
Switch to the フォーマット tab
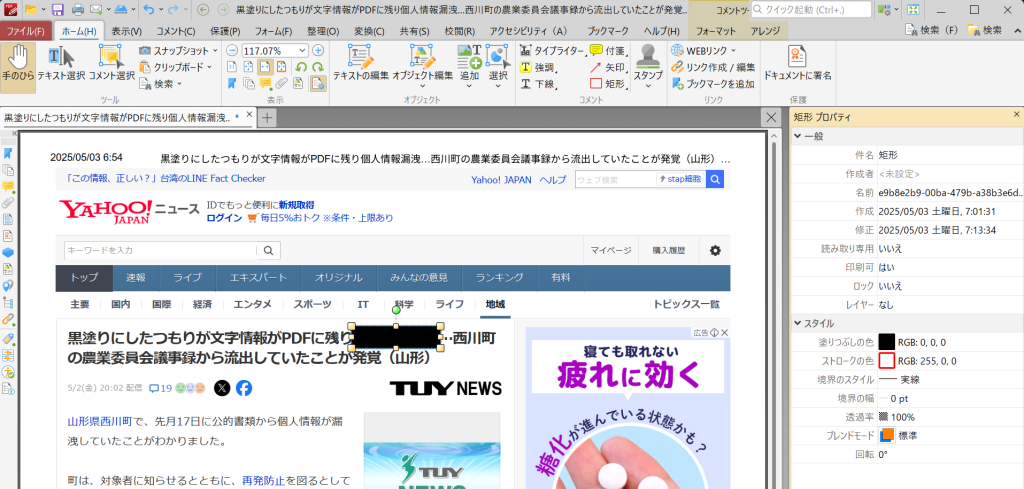click(715, 31)
